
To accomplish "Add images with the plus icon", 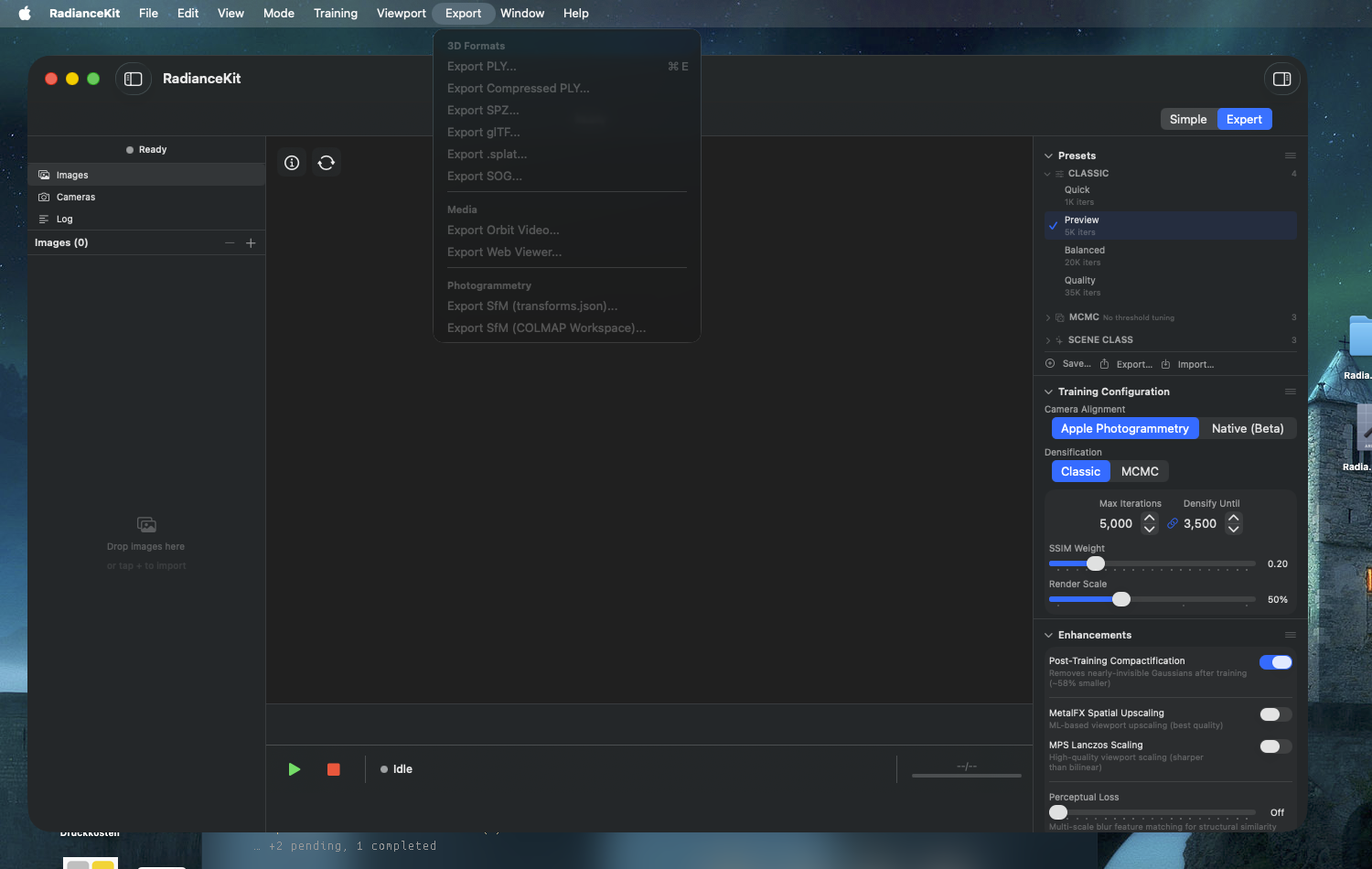I will [251, 242].
